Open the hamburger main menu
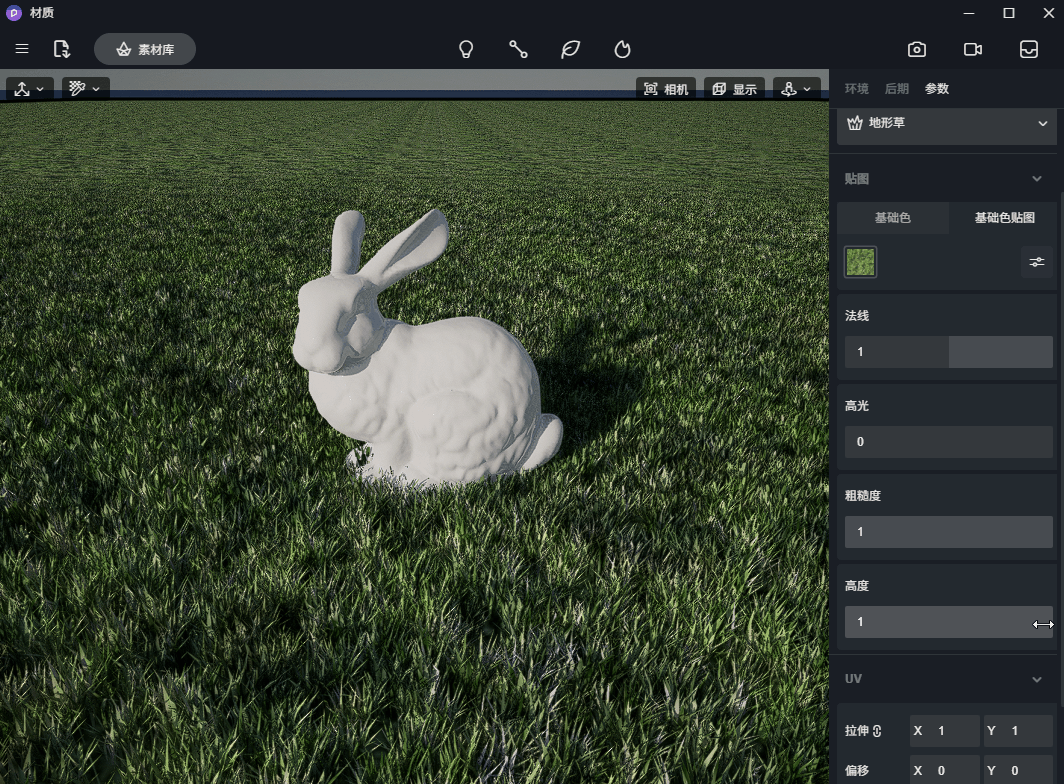The image size is (1064, 784). (x=22, y=49)
